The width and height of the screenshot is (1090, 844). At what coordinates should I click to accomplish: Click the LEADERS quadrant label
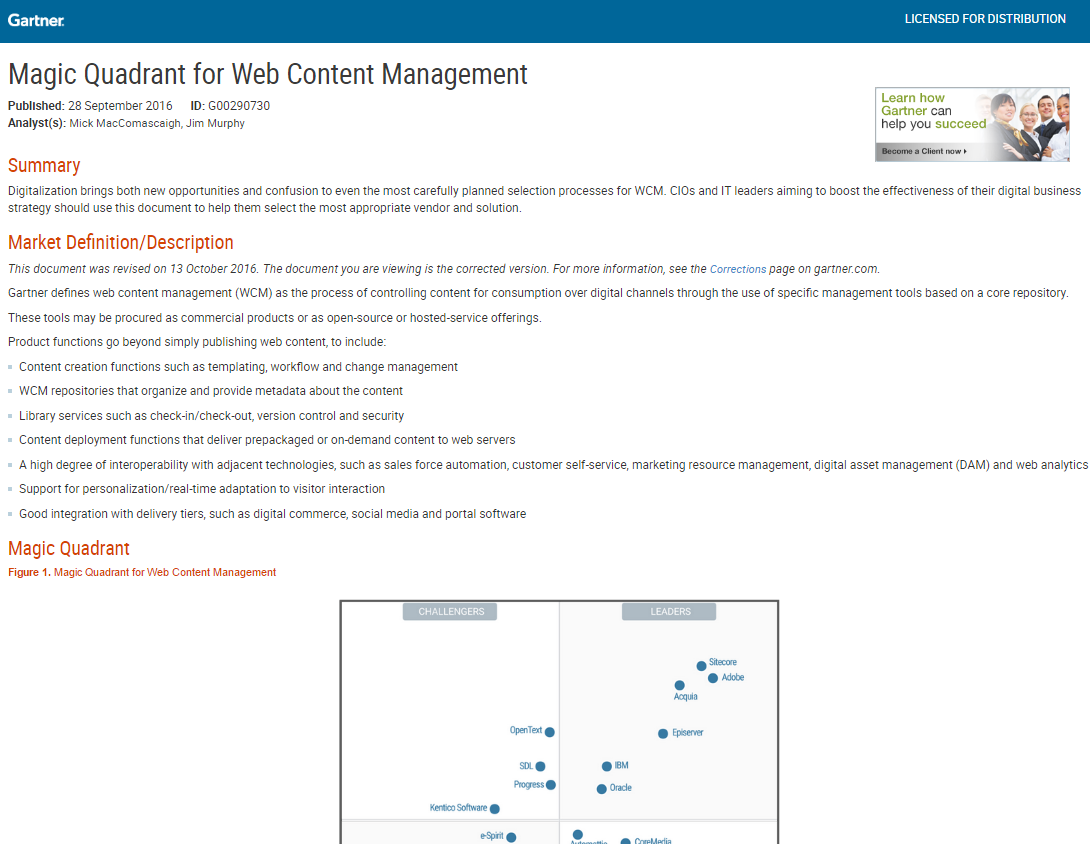(669, 612)
